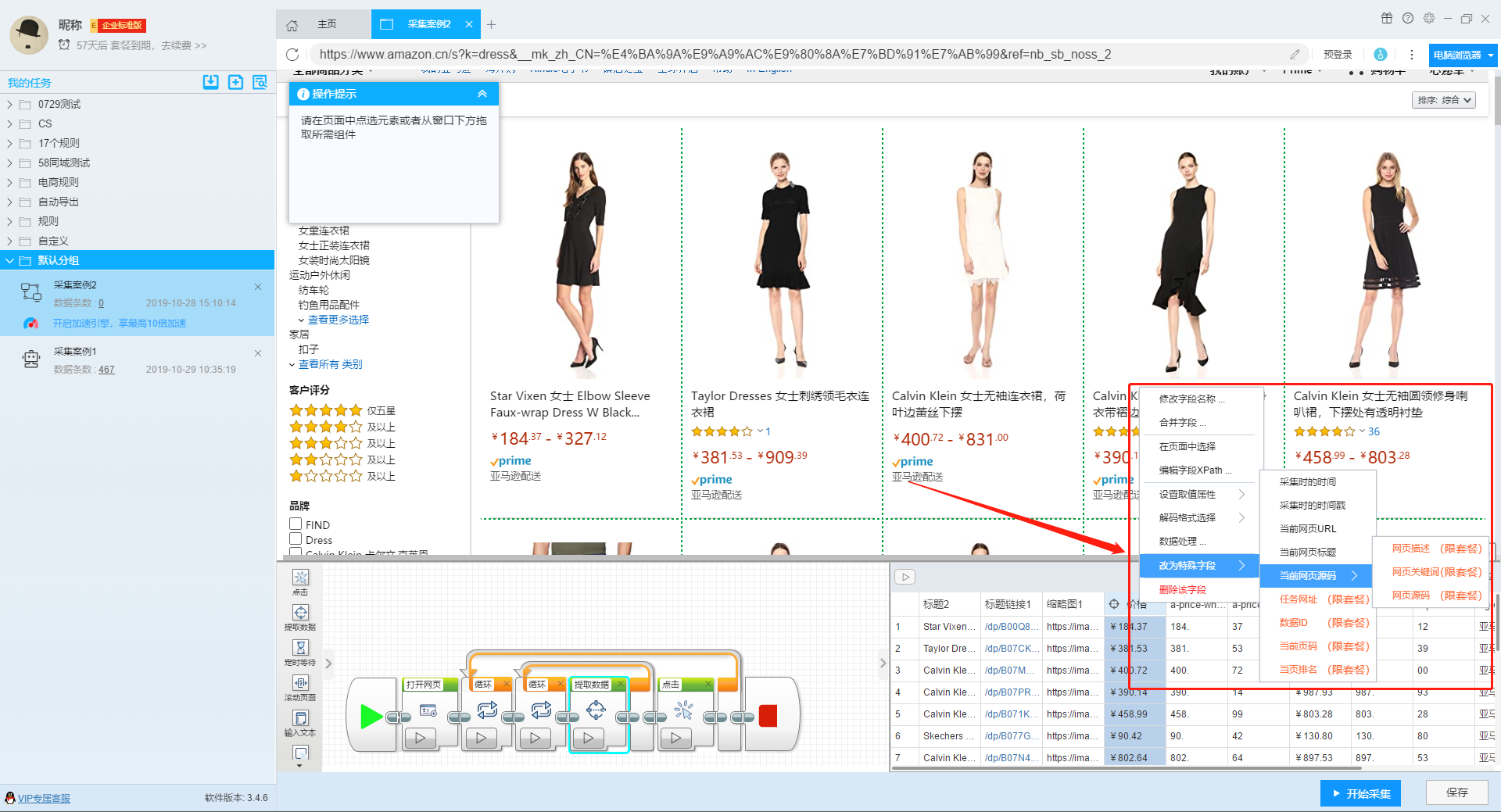
Task: Click the import task icon beside 我的任务
Action: click(210, 82)
